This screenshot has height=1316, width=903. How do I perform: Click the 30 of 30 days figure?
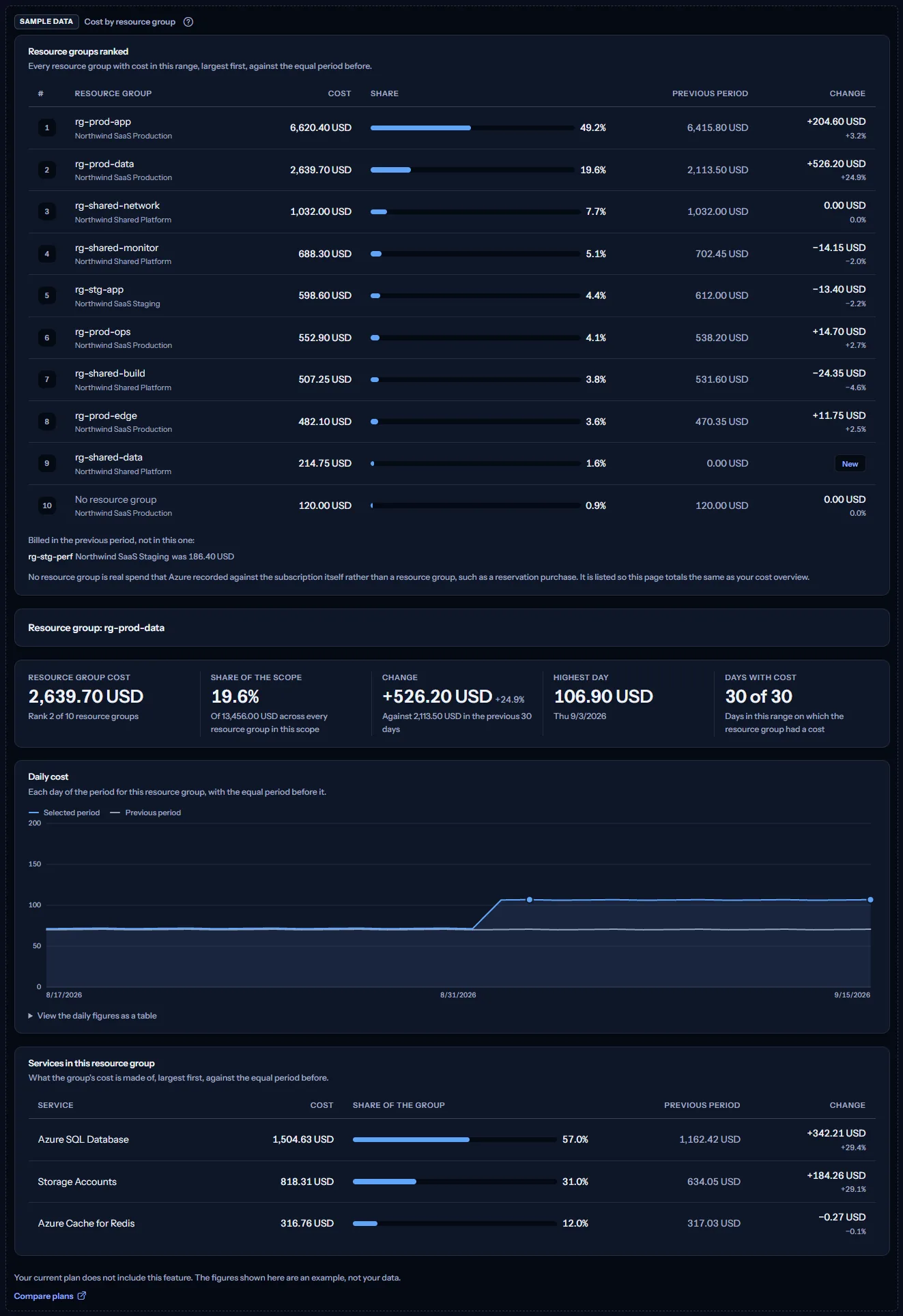pos(759,697)
